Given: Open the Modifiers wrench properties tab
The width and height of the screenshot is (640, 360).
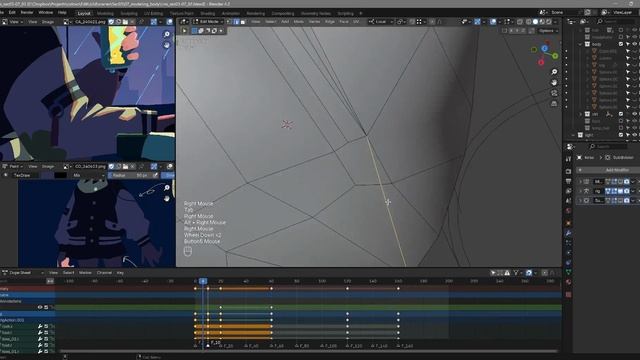Looking at the screenshot, I should pos(568,233).
